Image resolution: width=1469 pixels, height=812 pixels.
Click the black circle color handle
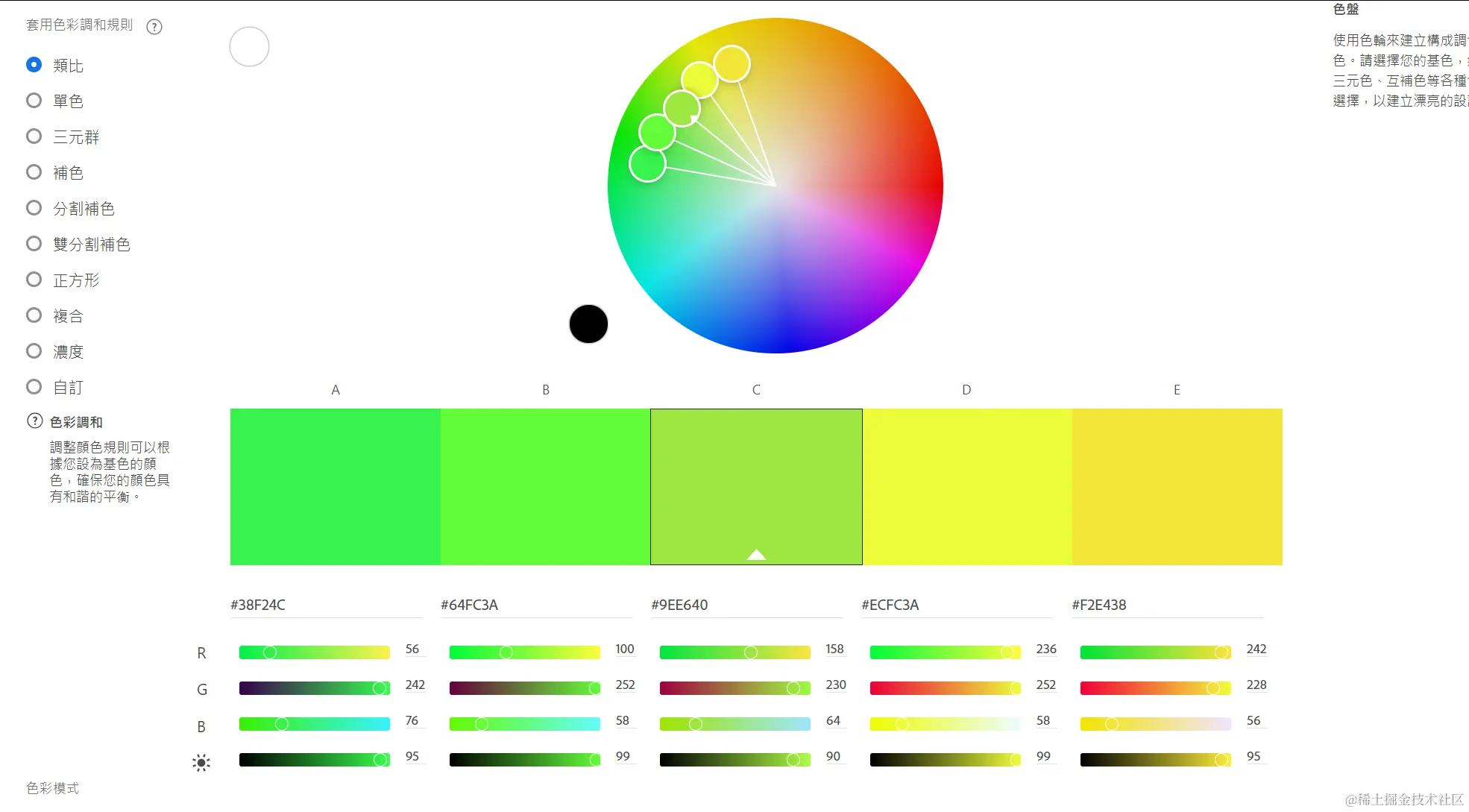588,324
